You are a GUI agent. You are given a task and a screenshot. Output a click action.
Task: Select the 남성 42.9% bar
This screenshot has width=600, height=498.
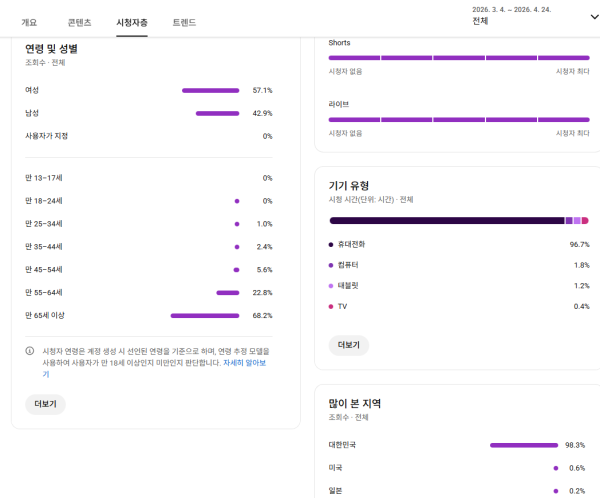pyautogui.click(x=217, y=113)
